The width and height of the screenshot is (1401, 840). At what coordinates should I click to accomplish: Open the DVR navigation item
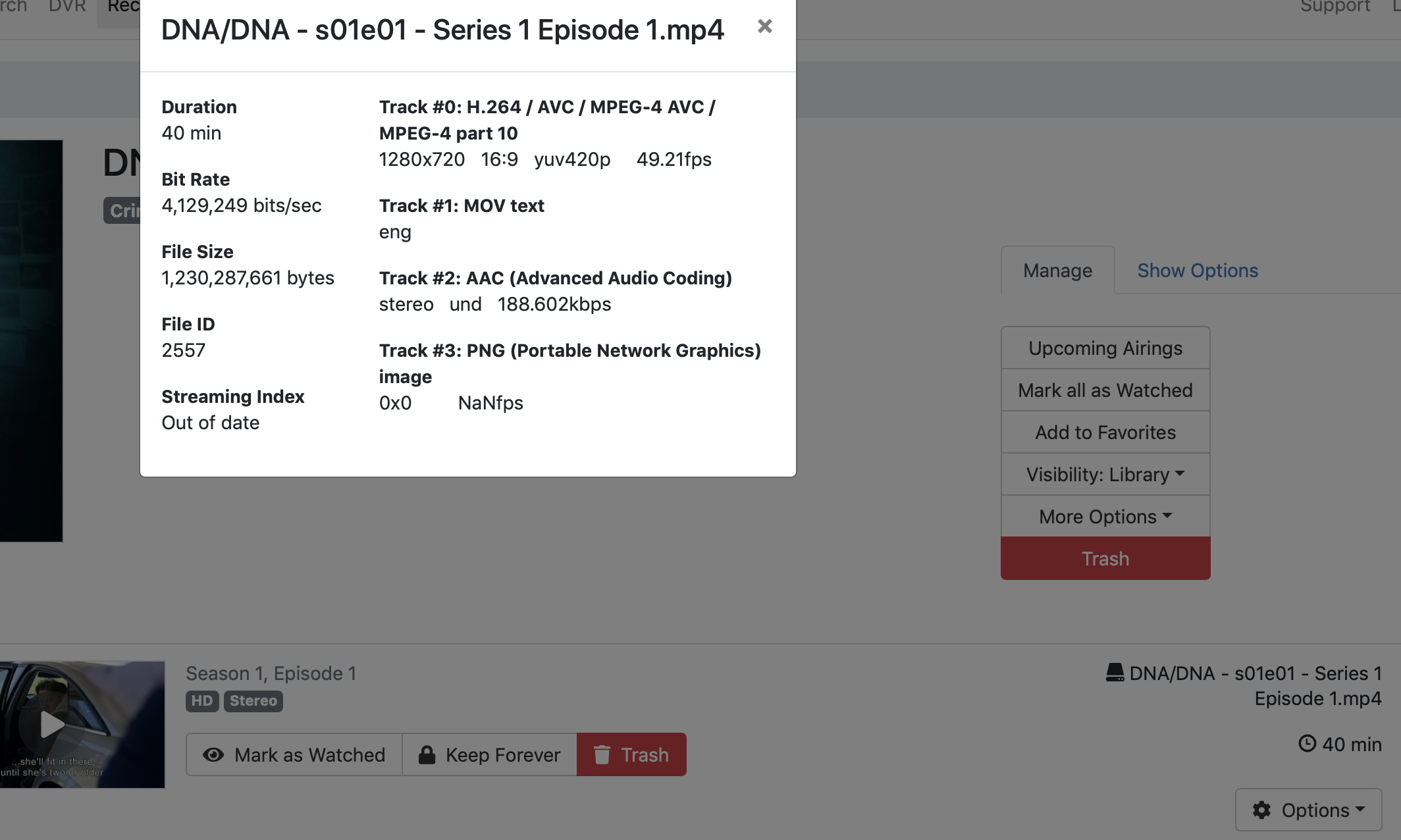click(67, 7)
